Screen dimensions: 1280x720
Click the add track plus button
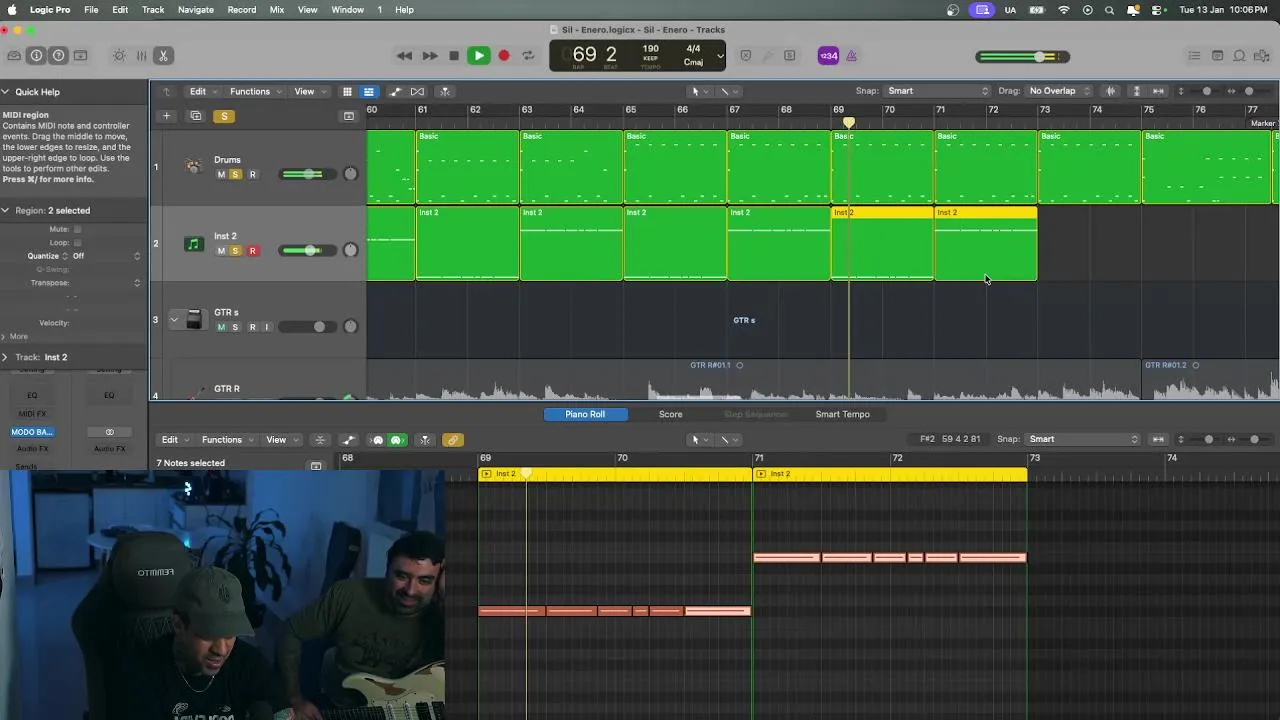[167, 116]
